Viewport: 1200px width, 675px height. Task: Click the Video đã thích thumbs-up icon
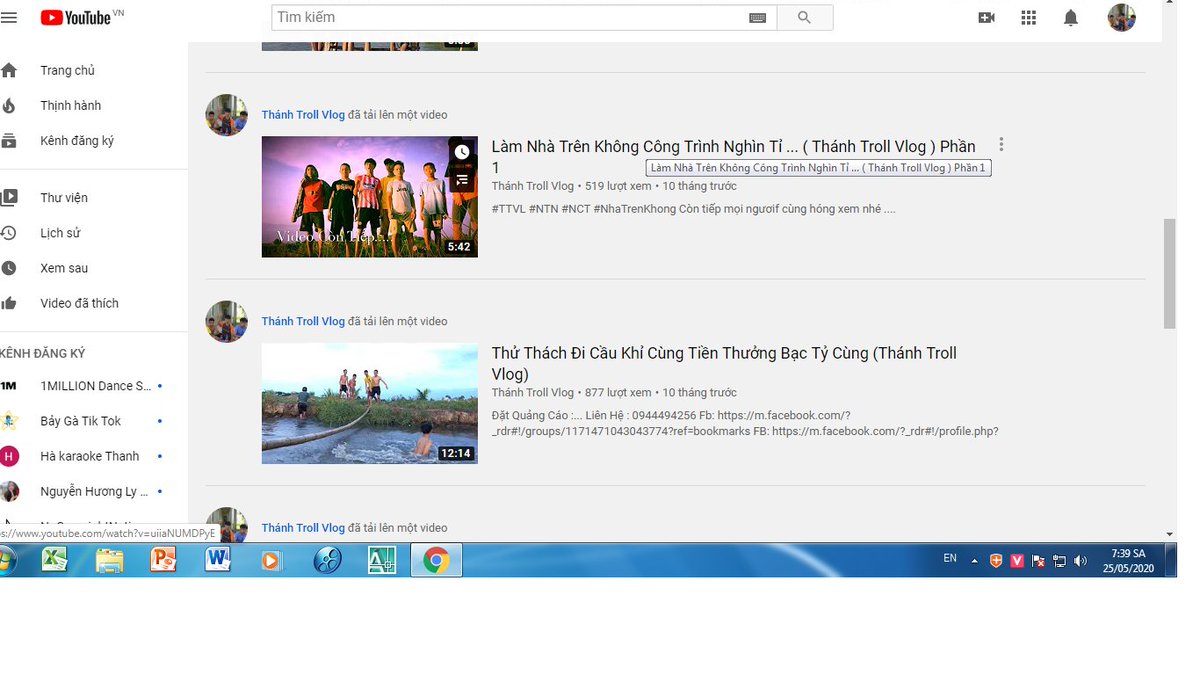(9, 303)
